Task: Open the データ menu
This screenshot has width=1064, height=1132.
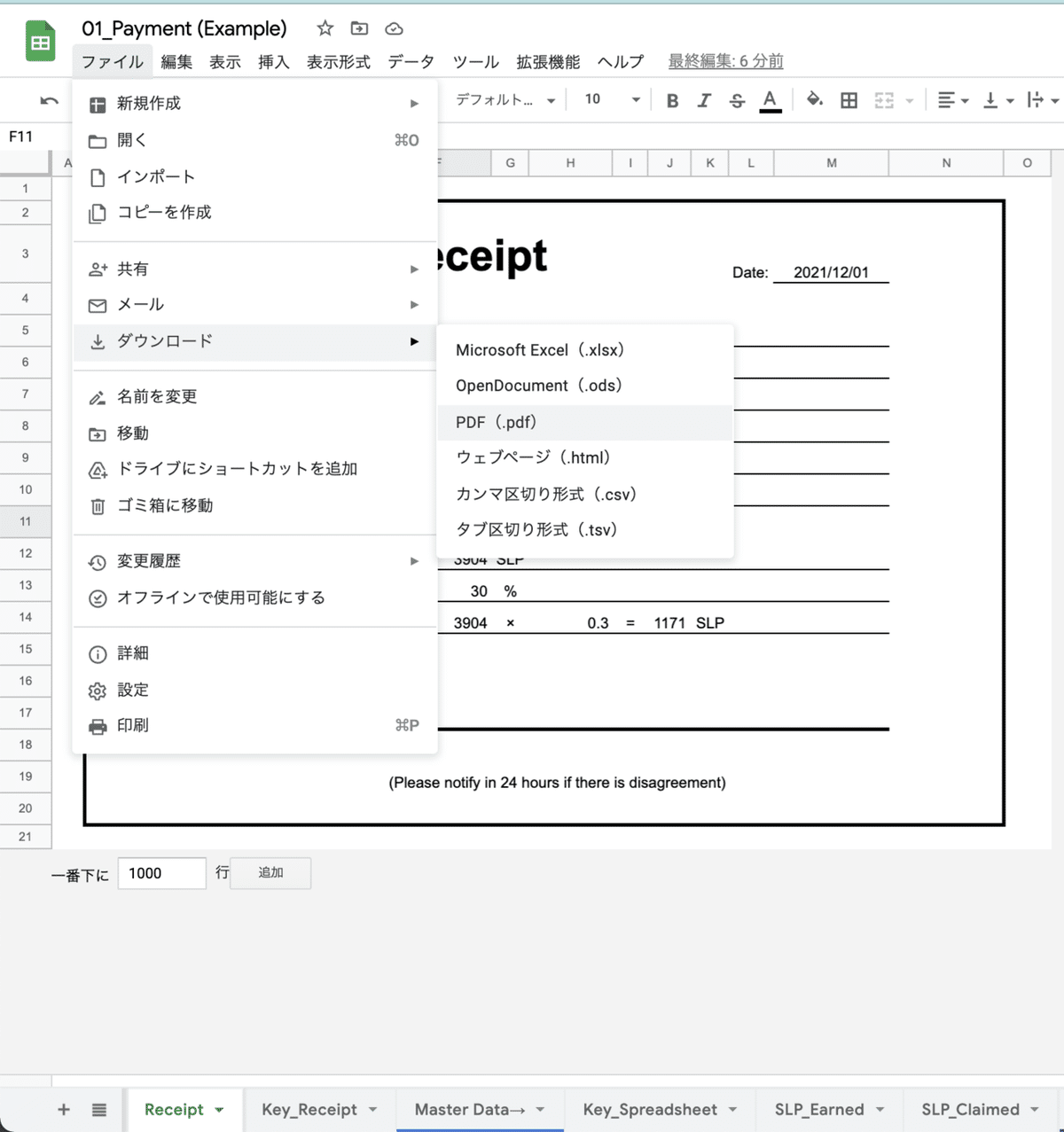Action: click(x=411, y=61)
